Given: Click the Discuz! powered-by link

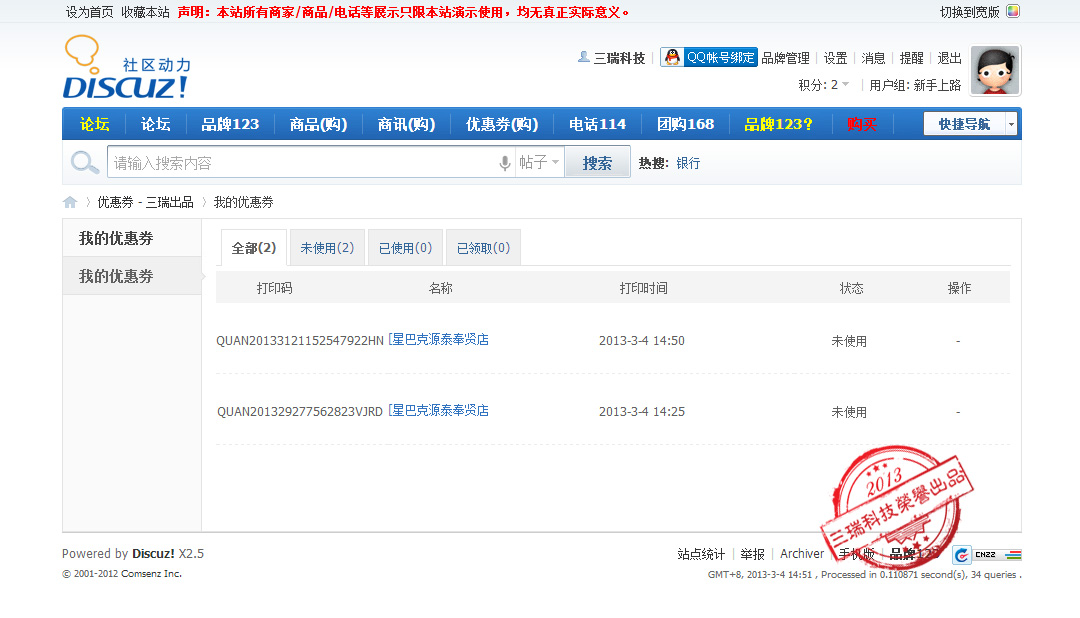Looking at the screenshot, I should tap(154, 553).
